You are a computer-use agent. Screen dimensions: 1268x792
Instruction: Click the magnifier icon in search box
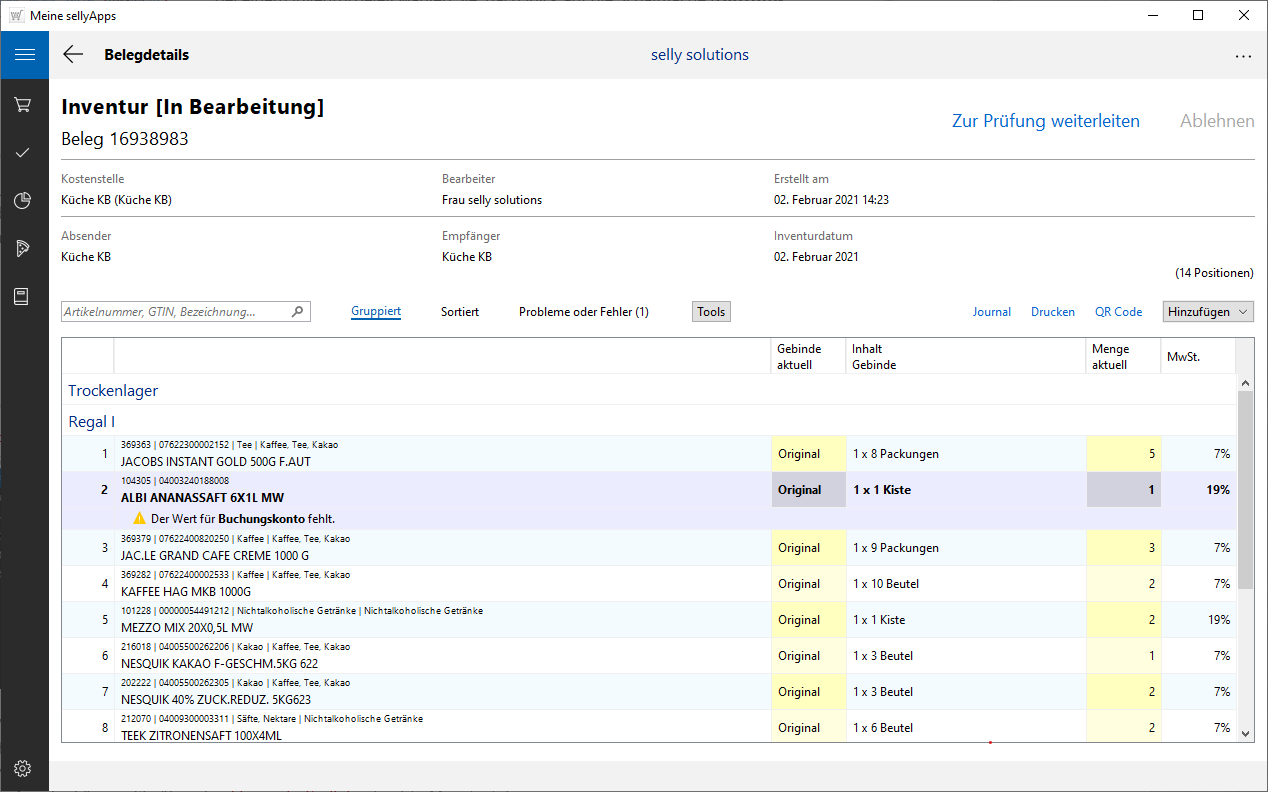pyautogui.click(x=297, y=312)
